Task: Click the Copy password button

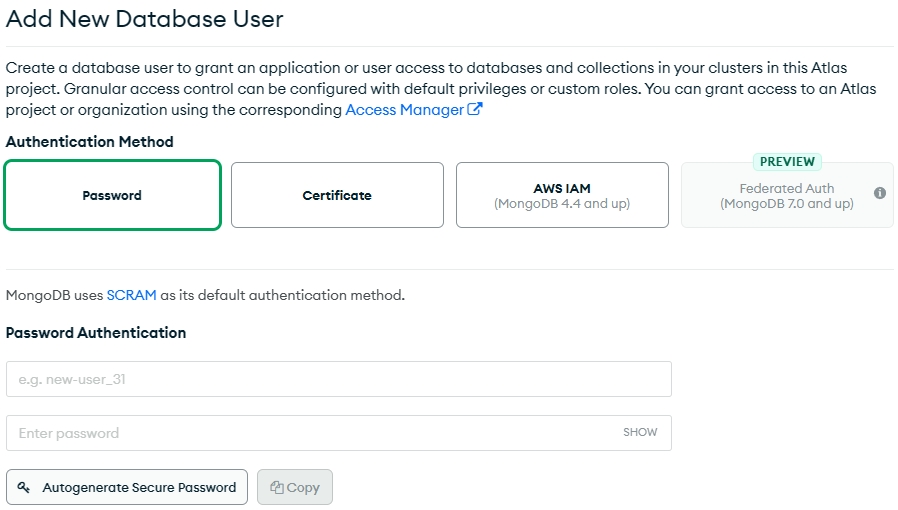Action: 295,487
